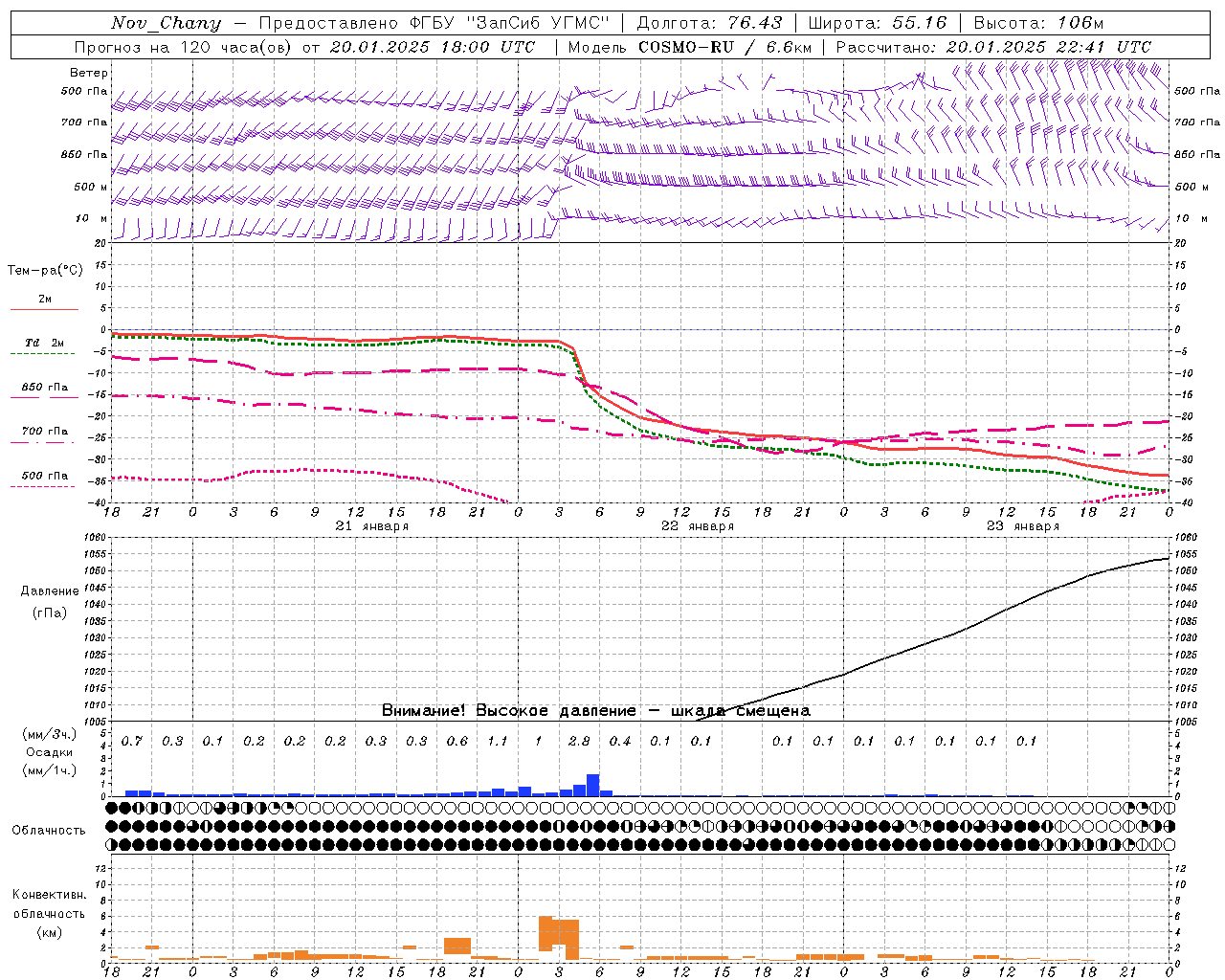Click the 'Внимание! Высокое давление' warning text

[508, 711]
